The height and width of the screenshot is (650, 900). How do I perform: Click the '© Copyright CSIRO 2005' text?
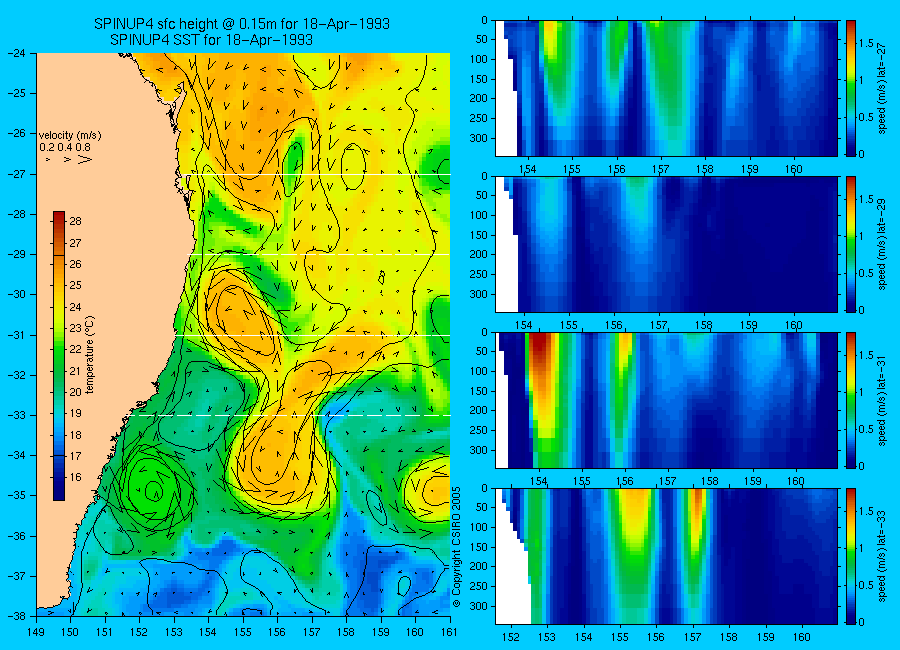(457, 547)
